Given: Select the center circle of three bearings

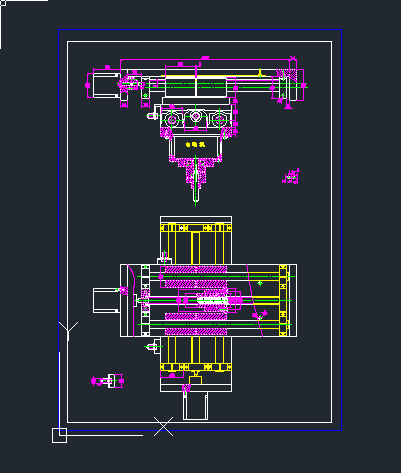Looking at the screenshot, I should [x=195, y=117].
